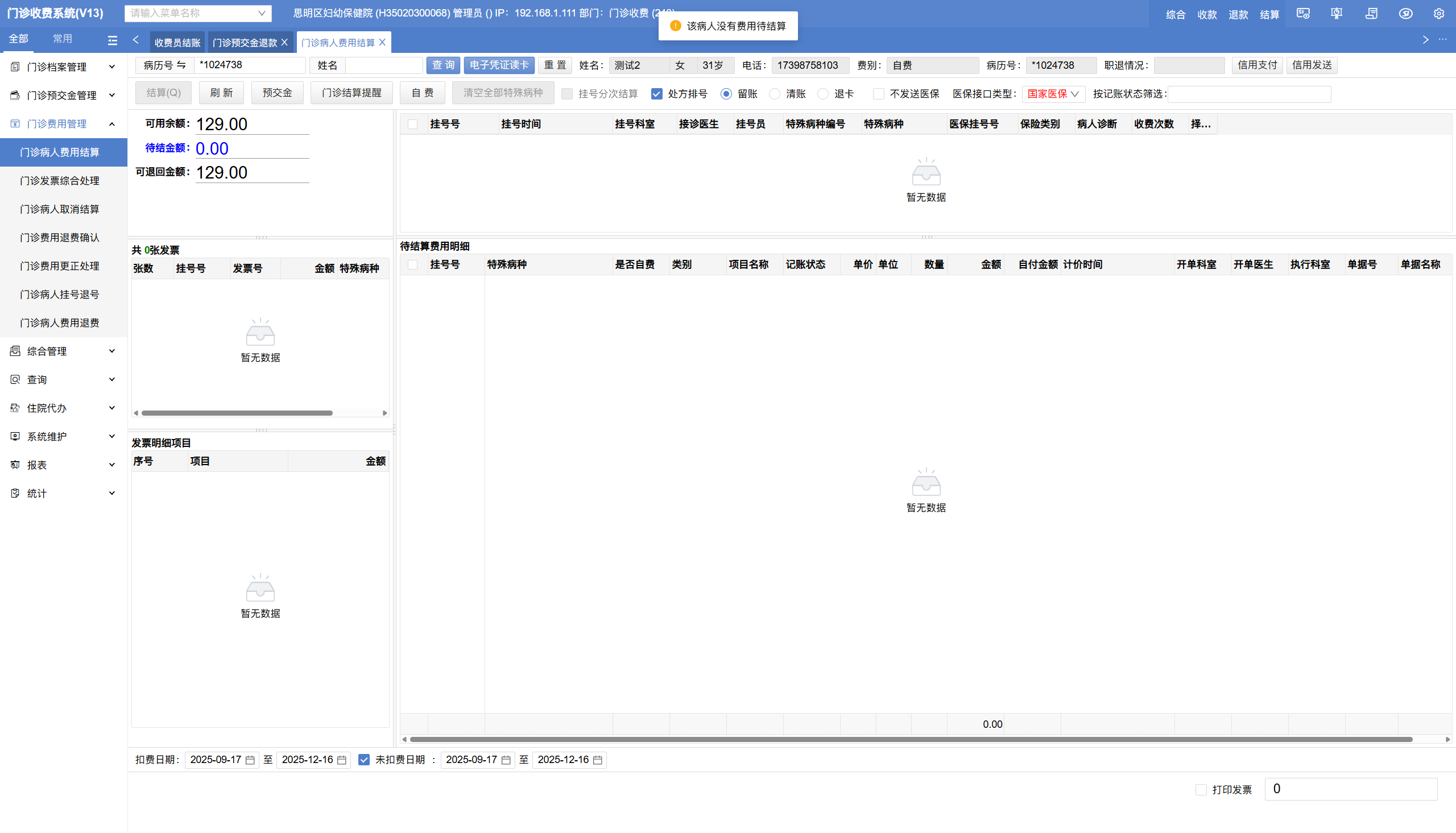Click the receipt document icon in header
1456x833 pixels.
tap(1371, 14)
